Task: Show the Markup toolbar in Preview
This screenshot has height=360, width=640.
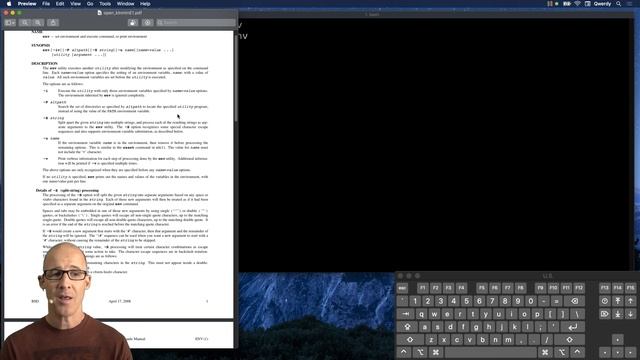Action: (148, 22)
